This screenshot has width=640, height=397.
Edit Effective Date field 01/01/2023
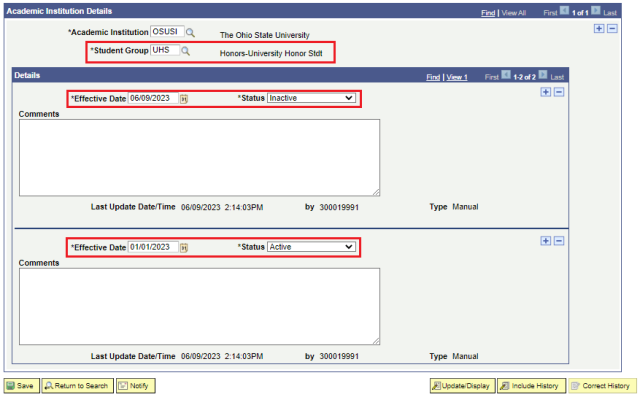point(153,247)
